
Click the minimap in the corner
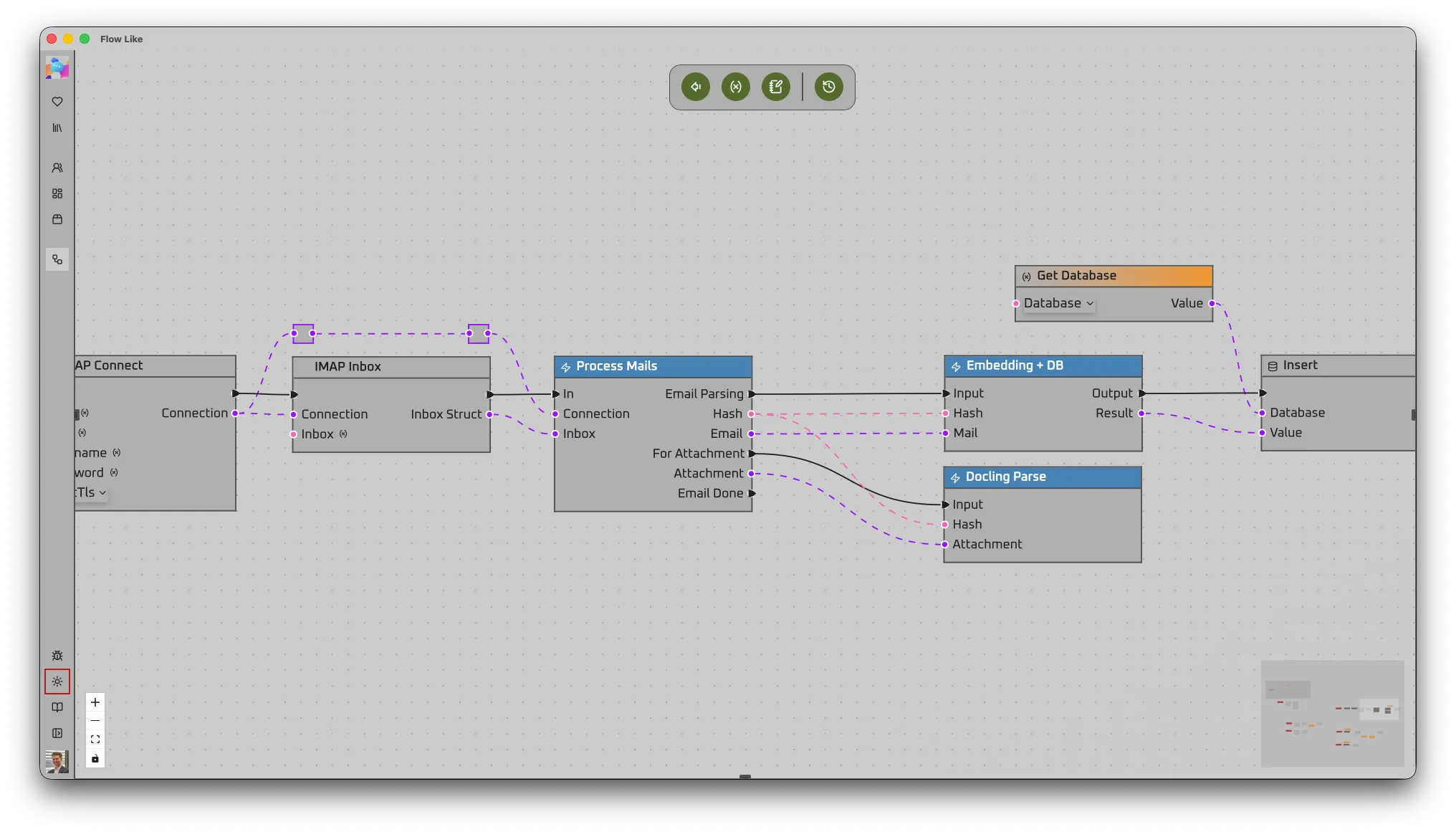(1332, 713)
